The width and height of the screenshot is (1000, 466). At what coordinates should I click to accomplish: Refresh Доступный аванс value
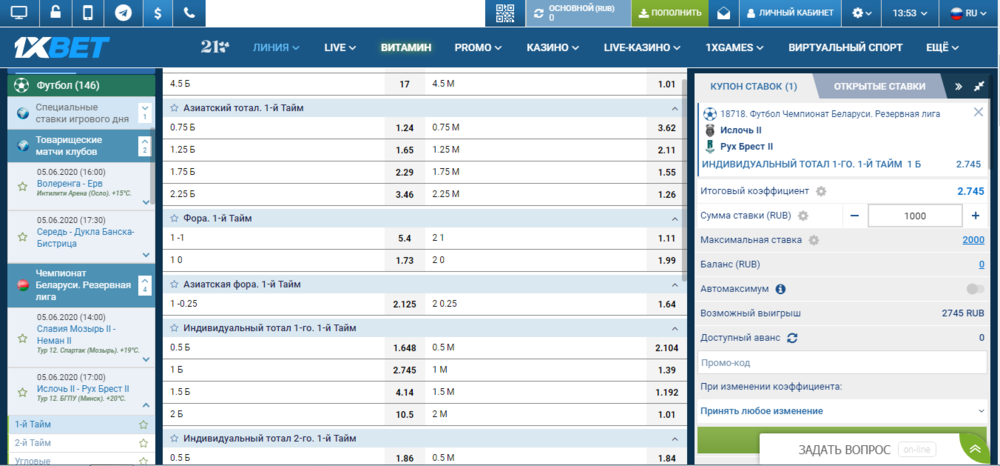pos(792,338)
